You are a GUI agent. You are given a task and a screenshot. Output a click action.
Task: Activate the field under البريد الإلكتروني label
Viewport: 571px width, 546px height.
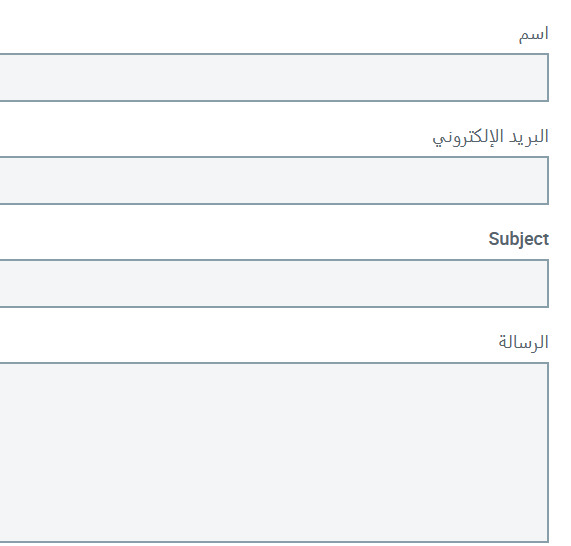click(x=274, y=180)
